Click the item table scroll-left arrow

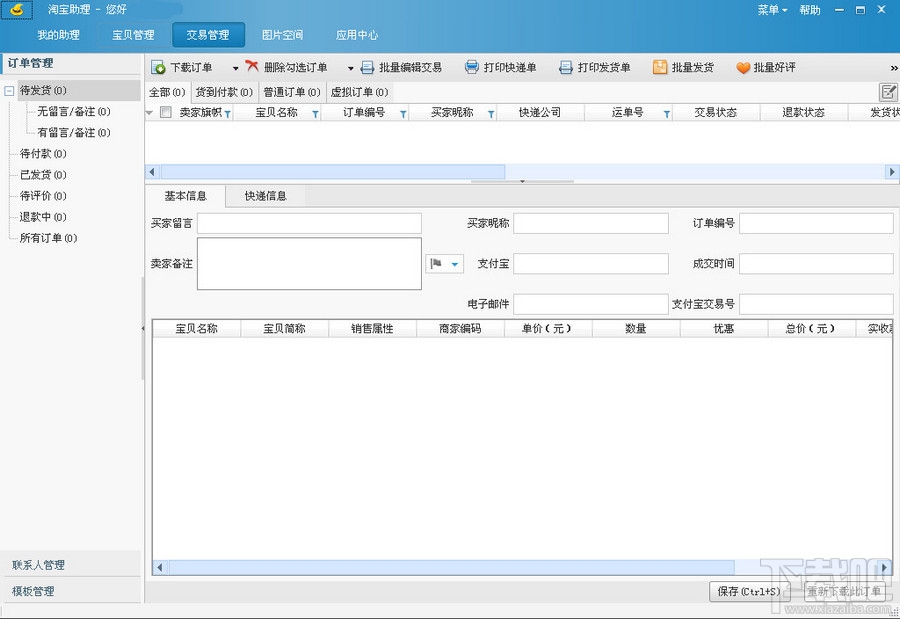point(160,567)
